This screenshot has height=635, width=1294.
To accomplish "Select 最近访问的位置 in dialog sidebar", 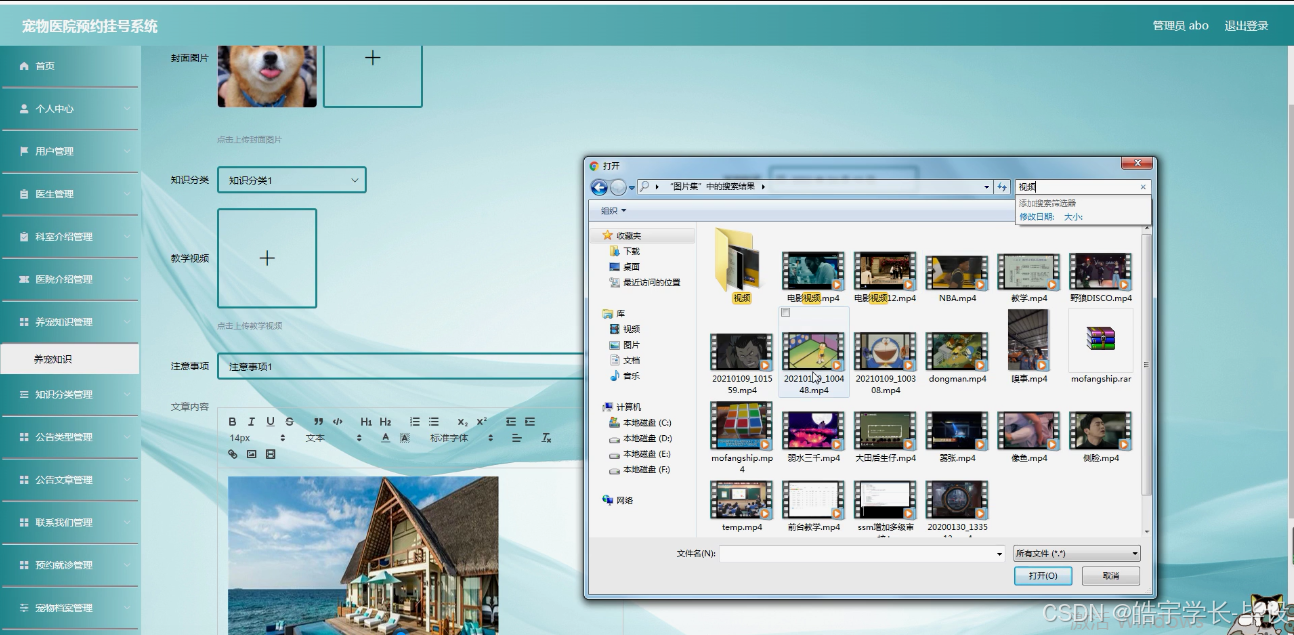I will 644,283.
